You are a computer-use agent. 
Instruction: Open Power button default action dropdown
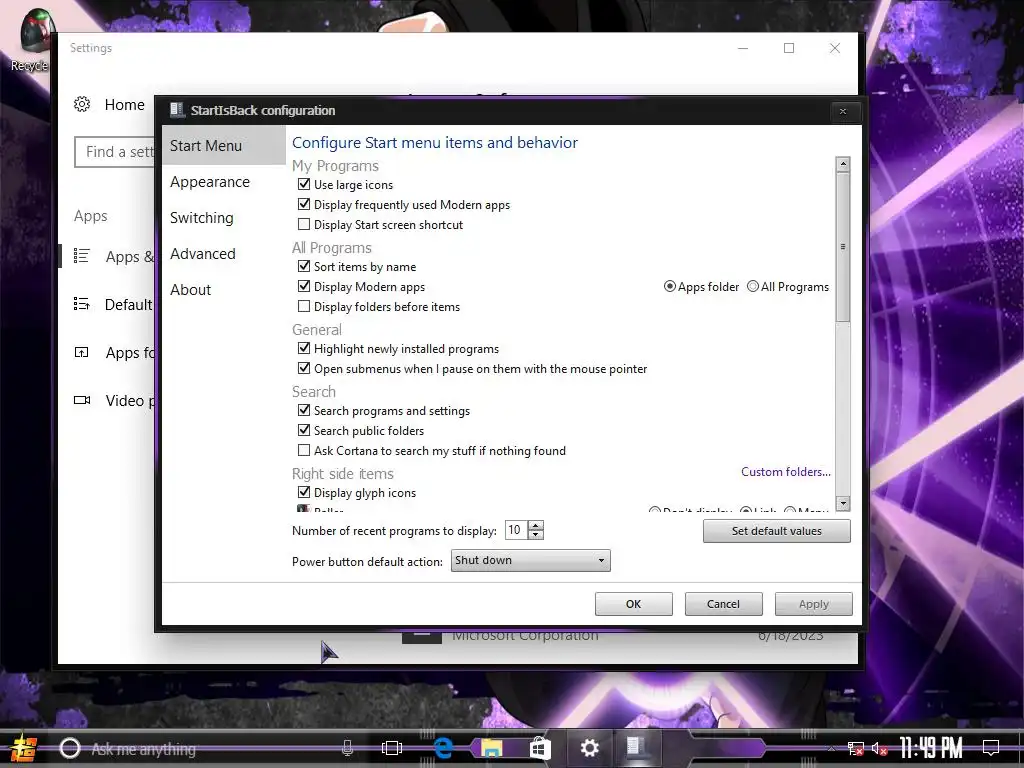tap(530, 560)
